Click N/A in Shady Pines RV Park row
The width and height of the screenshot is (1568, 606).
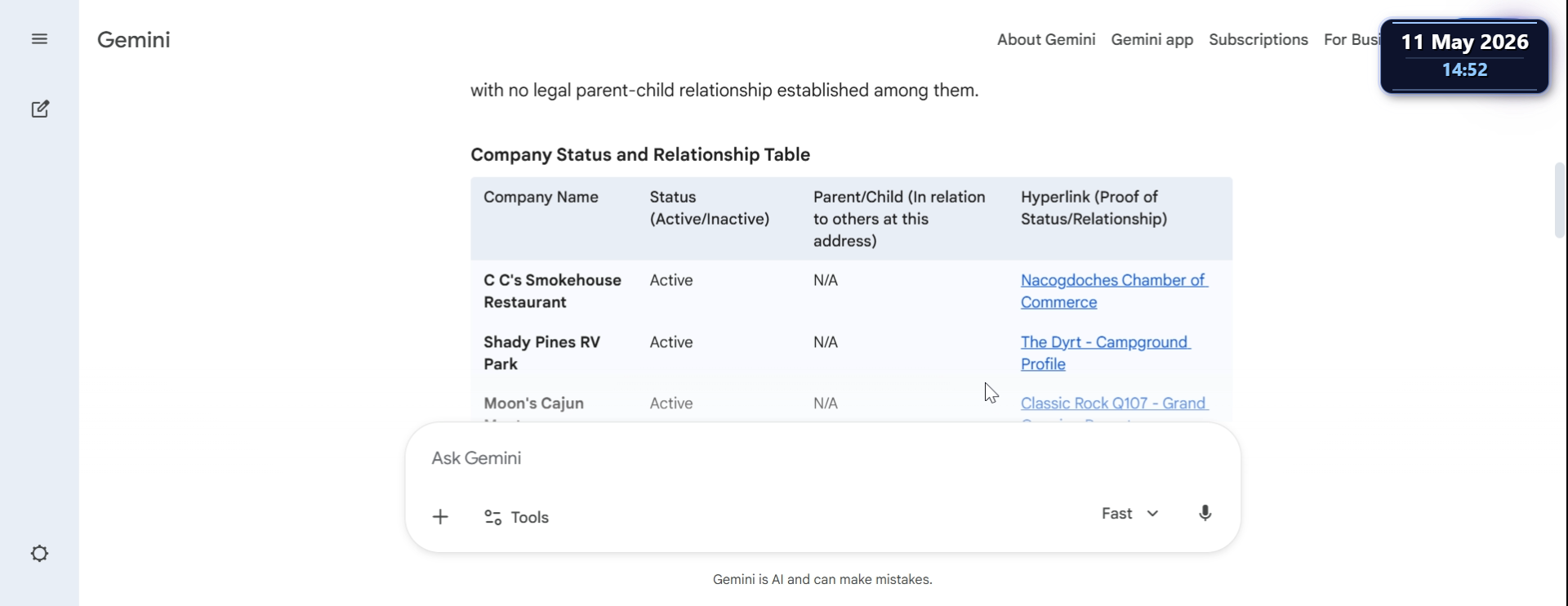tap(826, 342)
